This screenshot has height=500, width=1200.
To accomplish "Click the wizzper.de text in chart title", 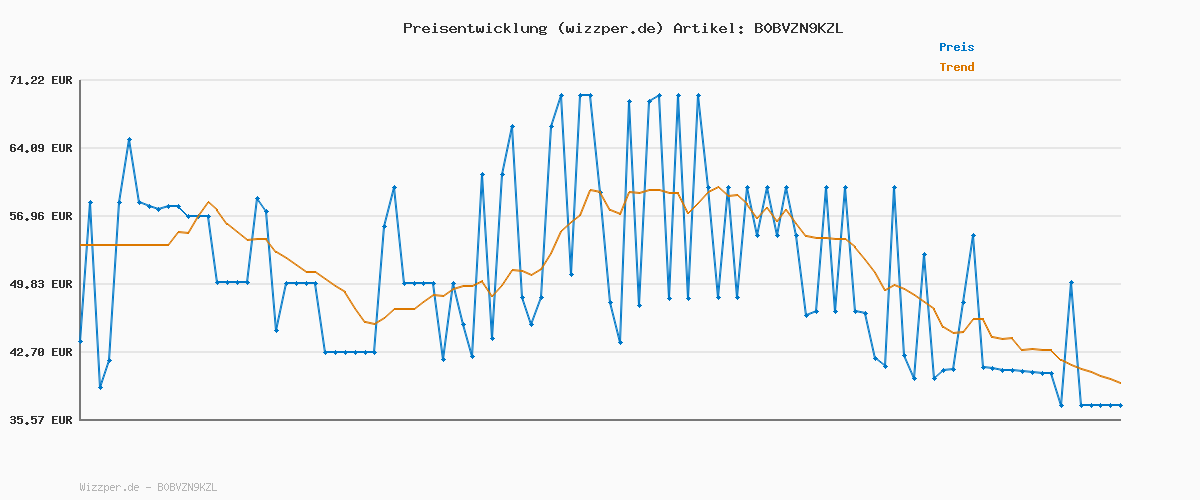I will (610, 28).
